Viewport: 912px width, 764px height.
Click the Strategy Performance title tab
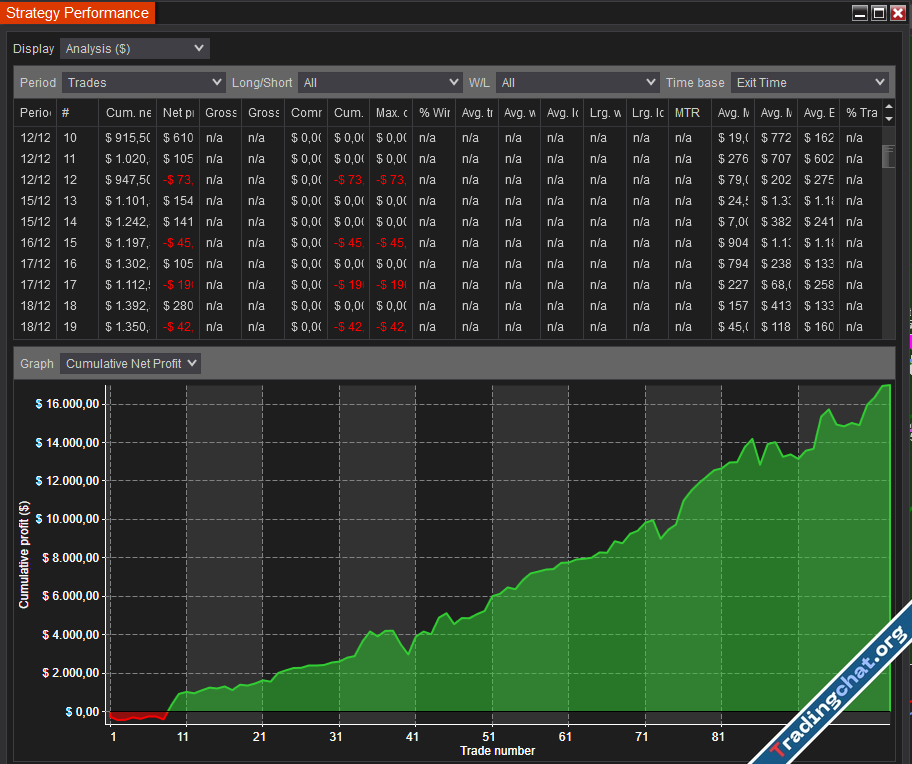pyautogui.click(x=77, y=13)
